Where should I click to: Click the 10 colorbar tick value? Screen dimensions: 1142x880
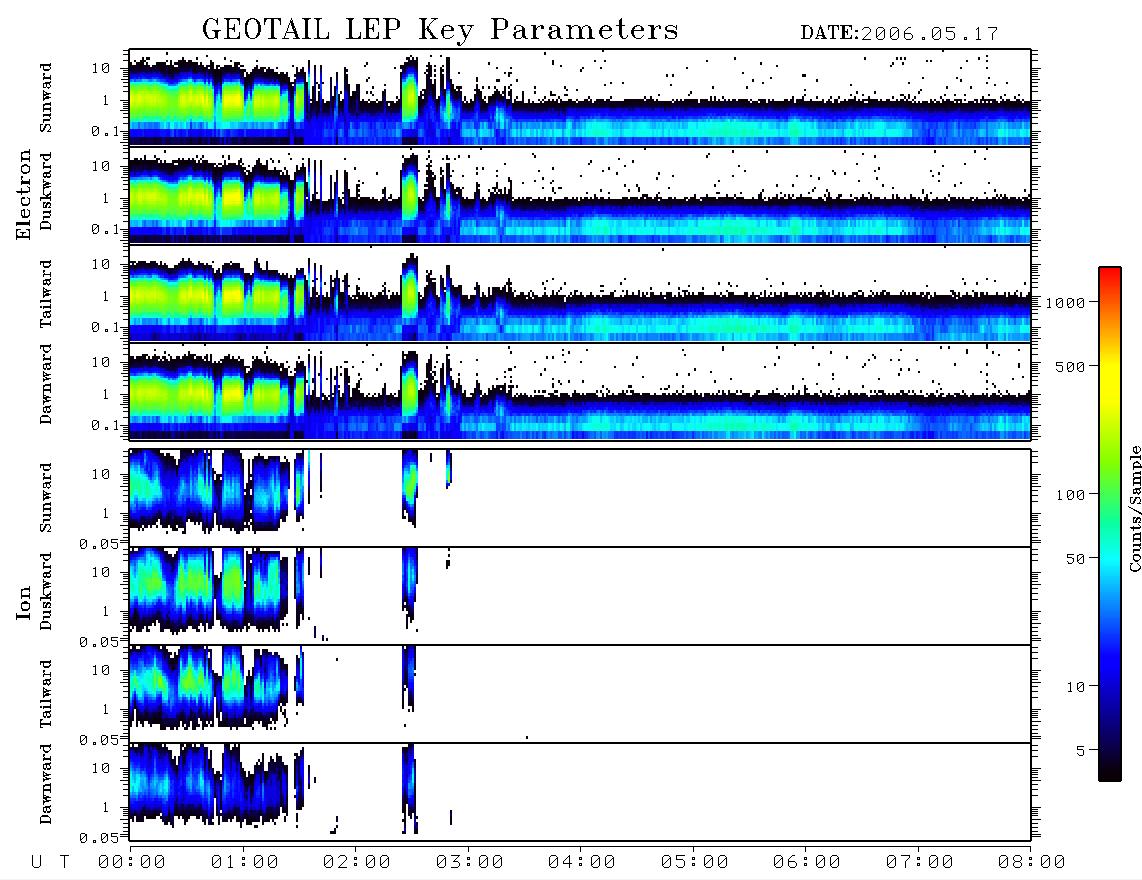coord(1075,688)
